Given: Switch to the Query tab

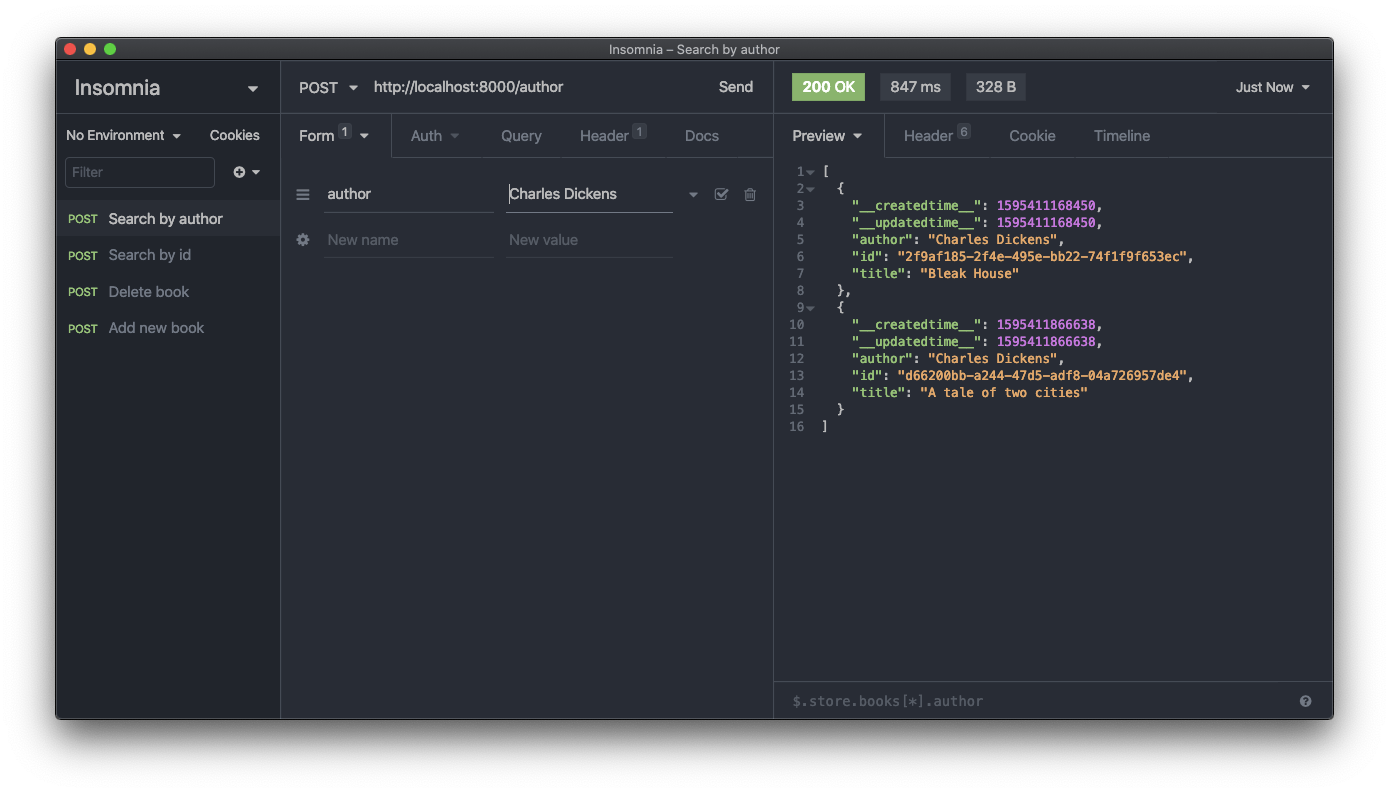Looking at the screenshot, I should [x=521, y=136].
